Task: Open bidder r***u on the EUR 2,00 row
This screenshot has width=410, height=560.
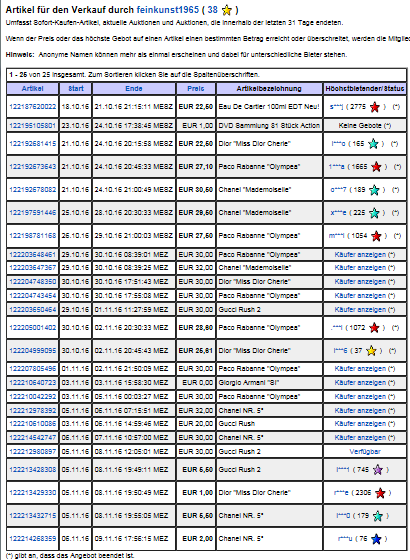Action: 345,539
